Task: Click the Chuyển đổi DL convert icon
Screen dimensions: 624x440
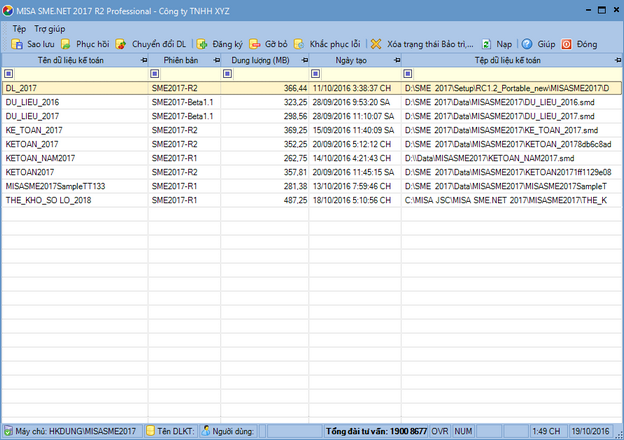Action: (121, 44)
